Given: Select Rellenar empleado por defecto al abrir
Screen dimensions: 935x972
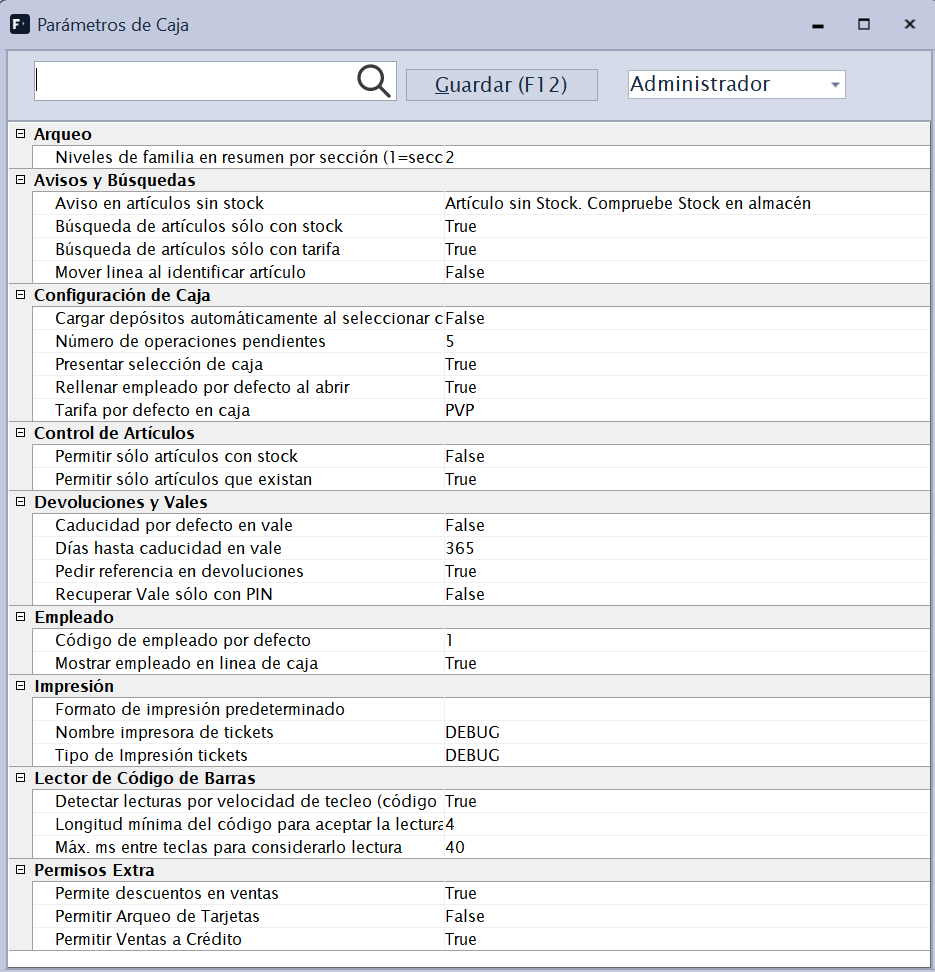Looking at the screenshot, I should (481, 387).
